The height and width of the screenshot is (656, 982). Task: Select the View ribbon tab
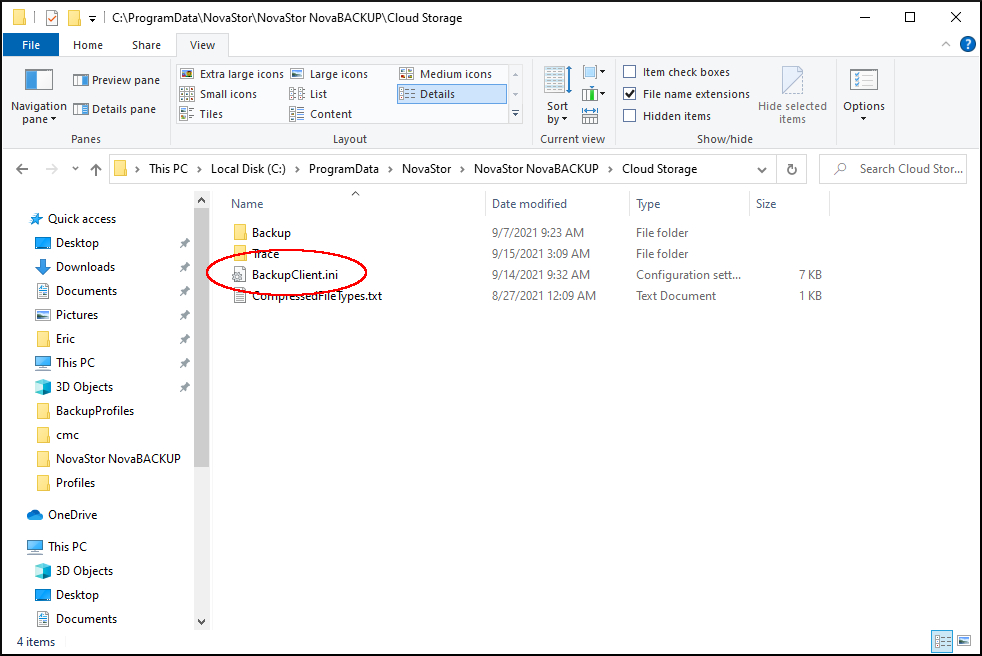tap(202, 45)
